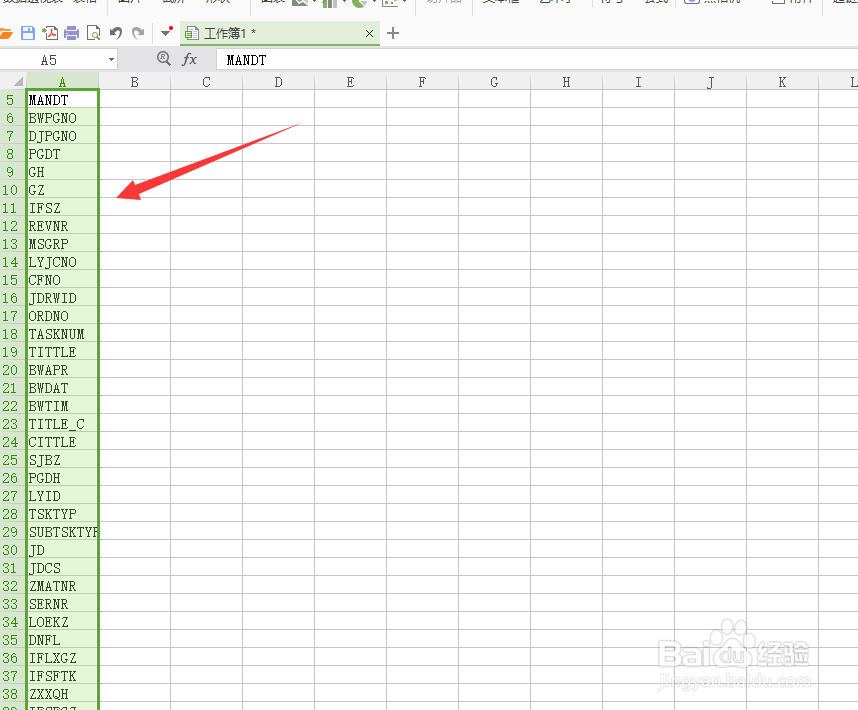858x710 pixels.
Task: Select row 29 header
Action: tap(12, 532)
